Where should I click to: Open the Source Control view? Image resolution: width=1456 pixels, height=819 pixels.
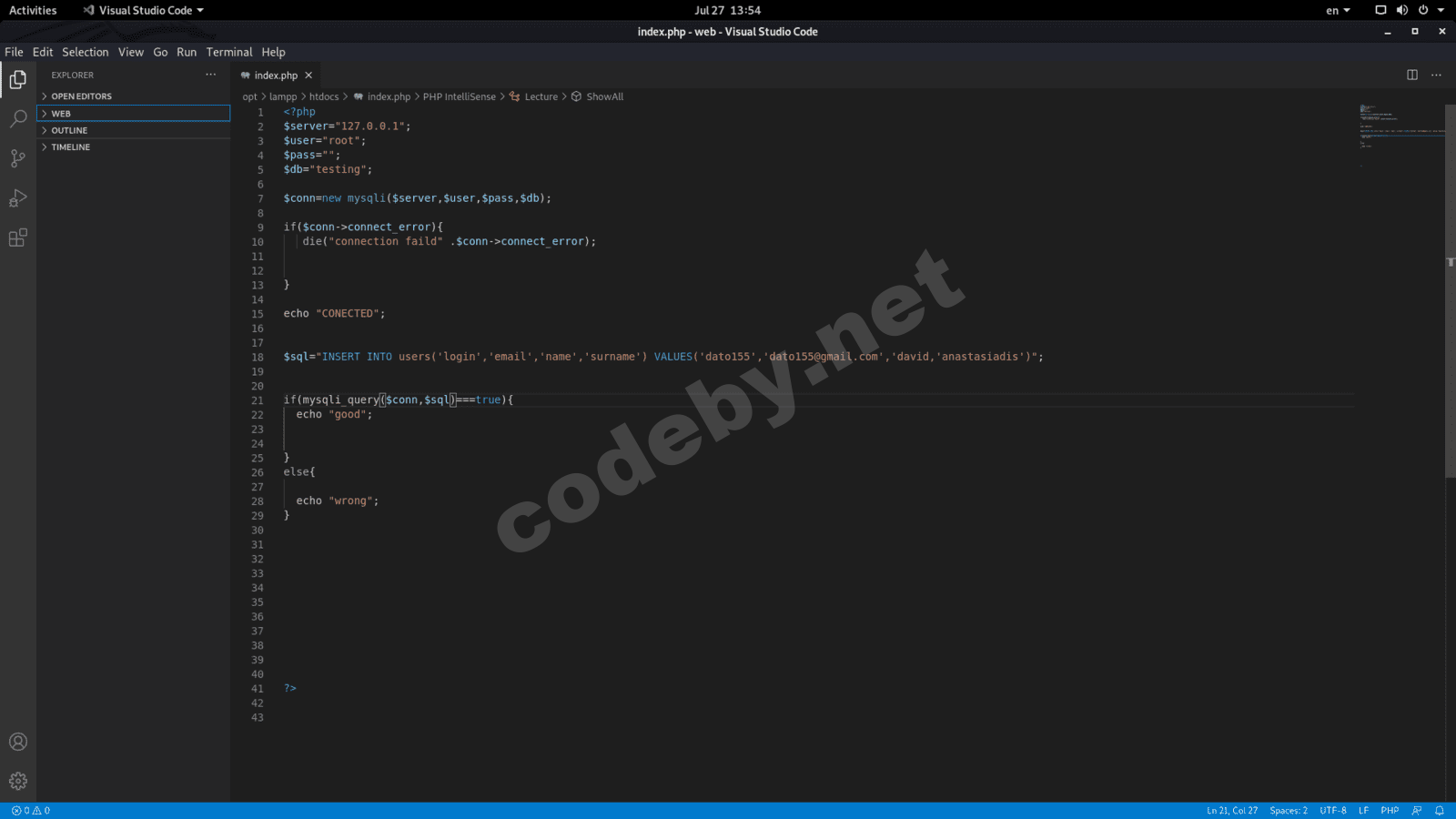point(17,158)
